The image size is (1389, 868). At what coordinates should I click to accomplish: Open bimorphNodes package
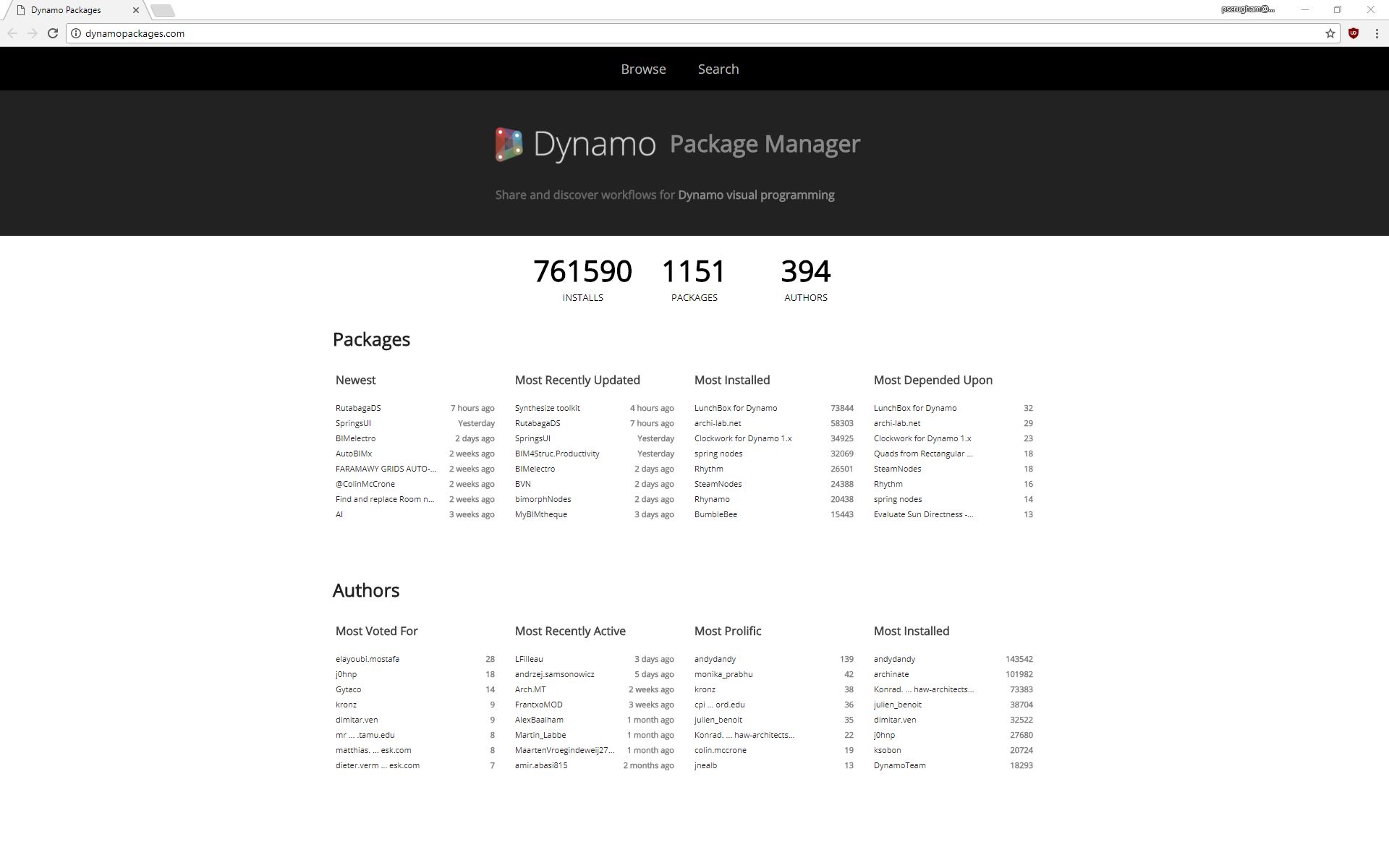pos(543,499)
